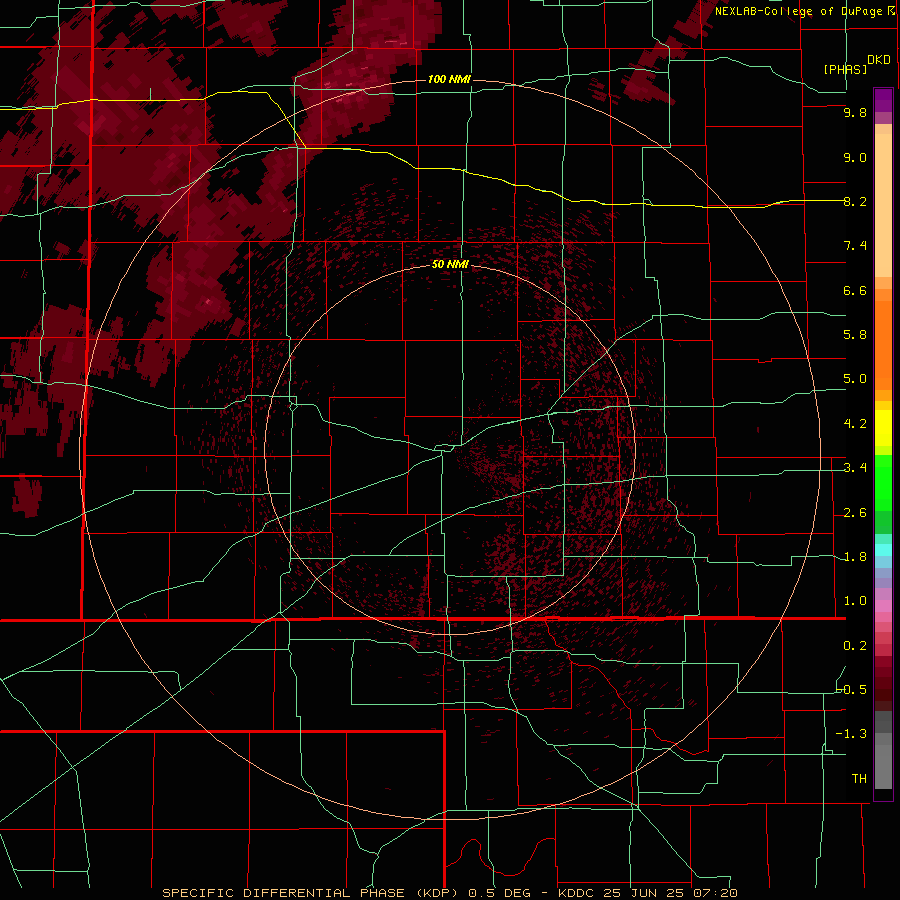Click the [PHAS] label near the color bar
The width and height of the screenshot is (900, 900).
click(x=845, y=69)
